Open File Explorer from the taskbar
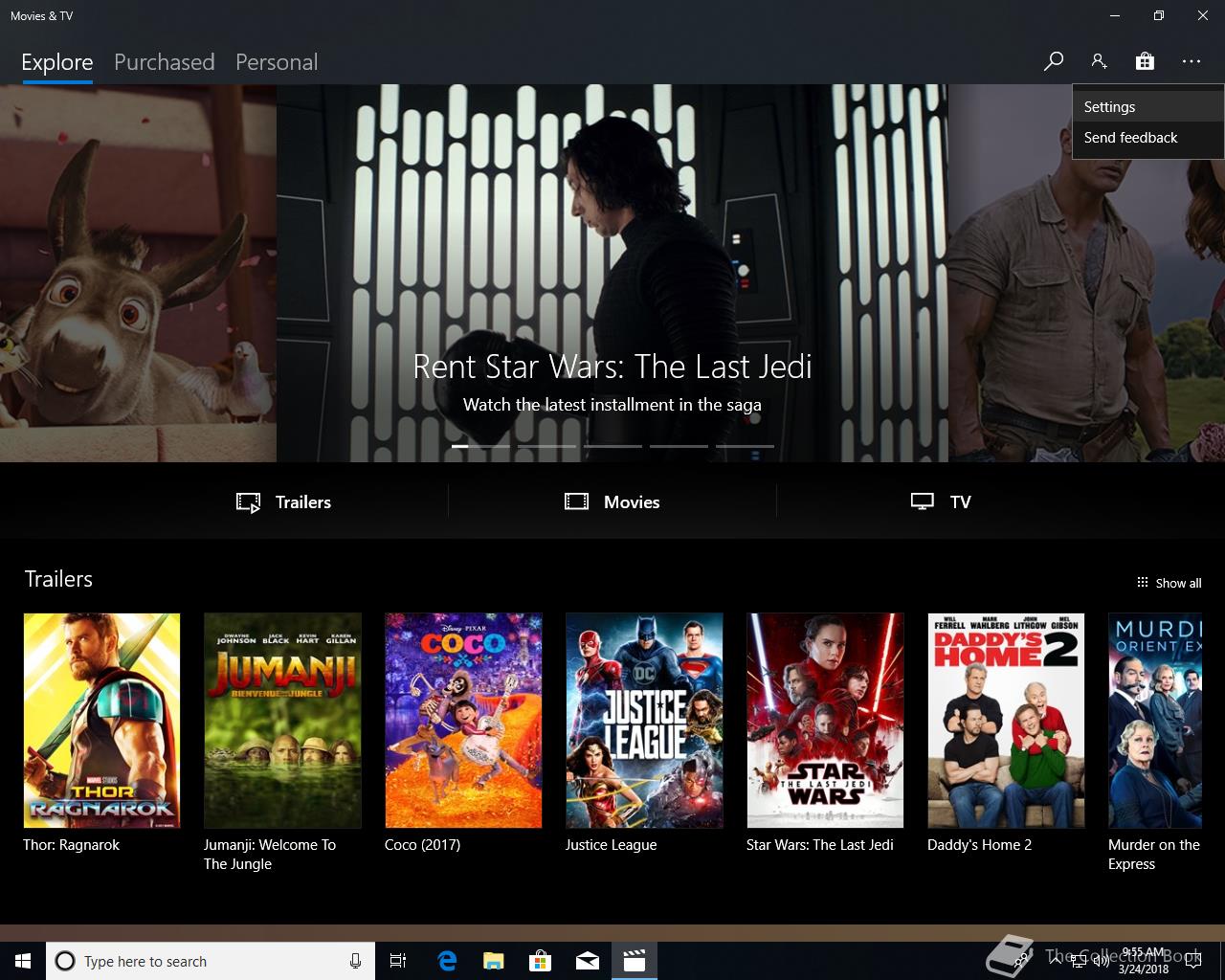The image size is (1225, 980). point(494,961)
